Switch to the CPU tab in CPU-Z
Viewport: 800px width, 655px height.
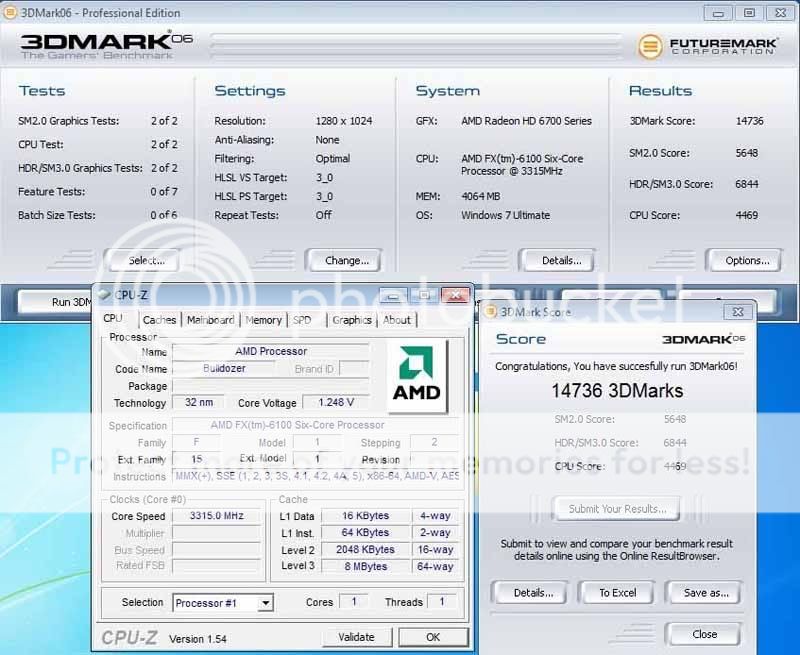tap(113, 318)
